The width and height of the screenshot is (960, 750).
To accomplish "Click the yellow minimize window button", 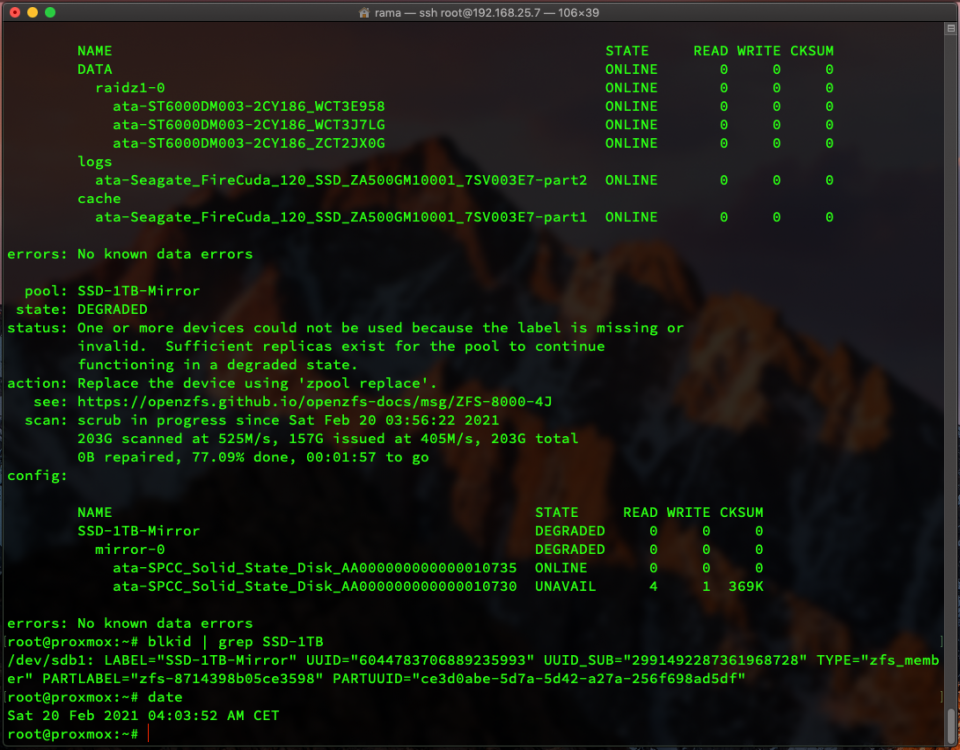I will 32,12.
